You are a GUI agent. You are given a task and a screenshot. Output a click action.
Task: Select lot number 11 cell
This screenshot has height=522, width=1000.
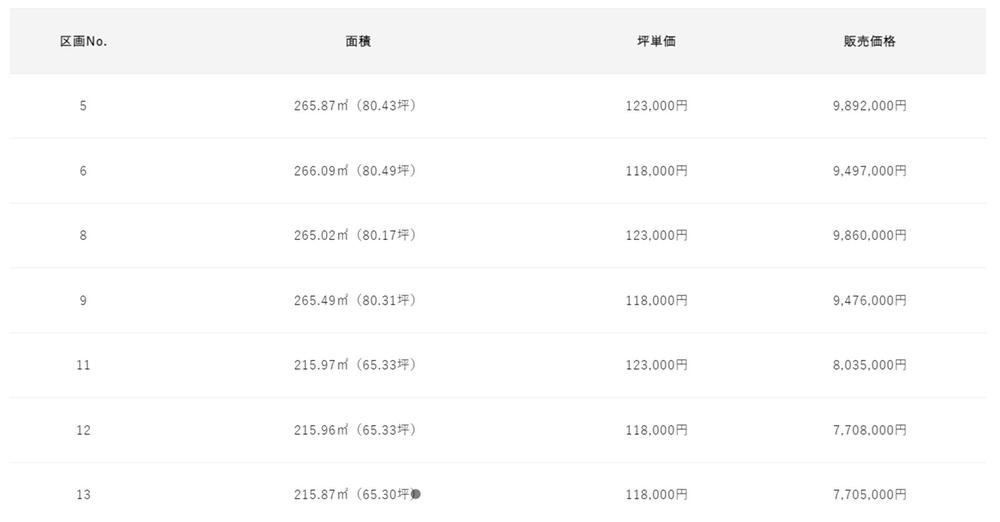click(83, 365)
